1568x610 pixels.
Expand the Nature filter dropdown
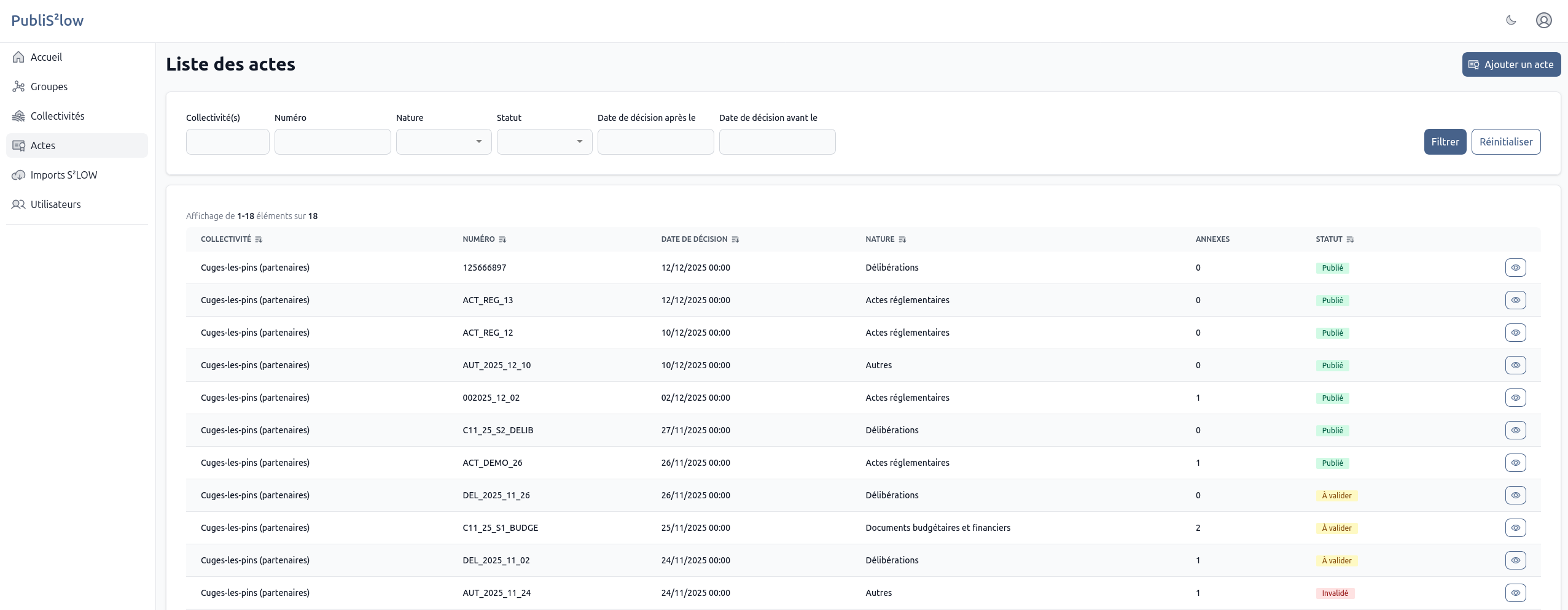click(x=443, y=142)
